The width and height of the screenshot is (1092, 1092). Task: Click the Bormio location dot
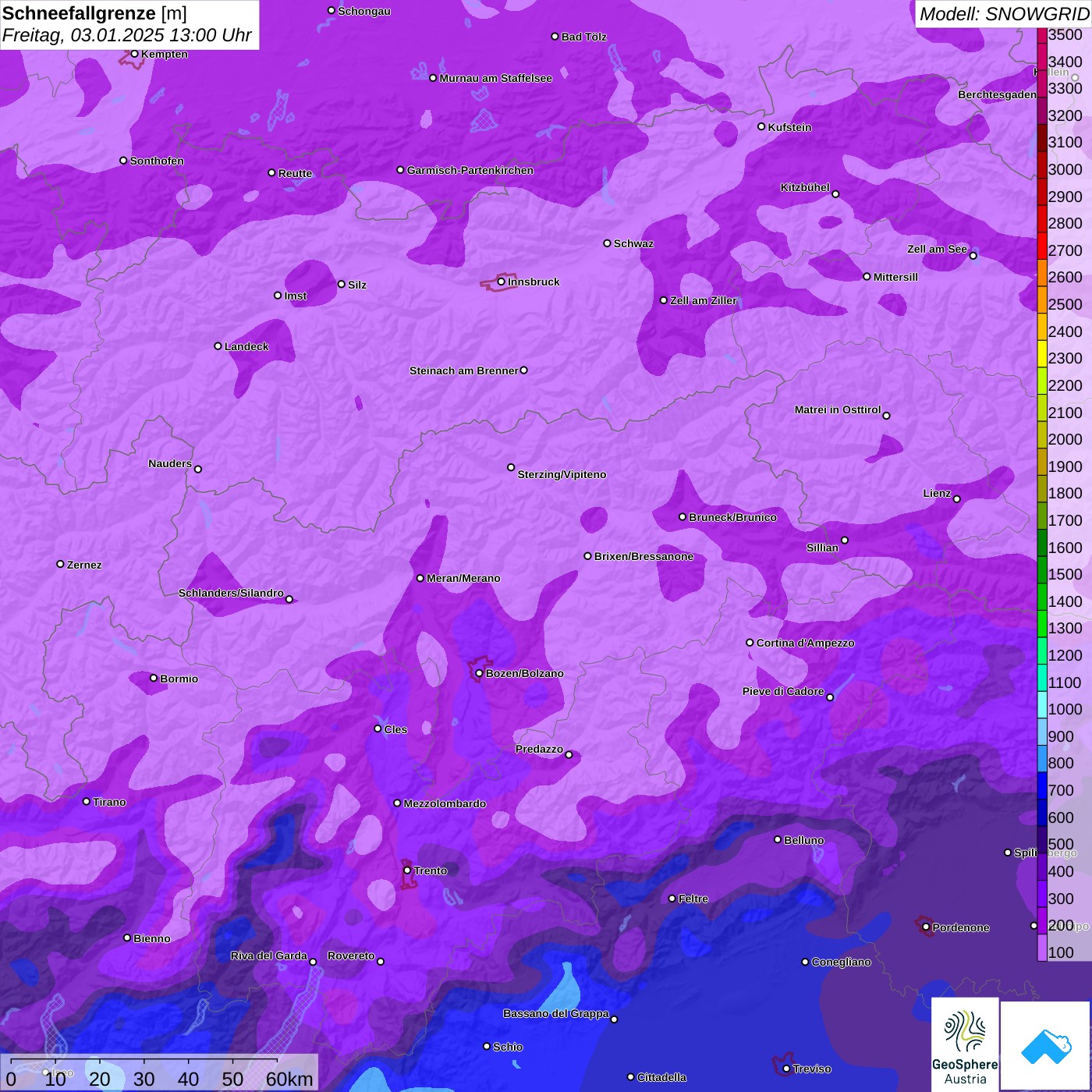(154, 678)
